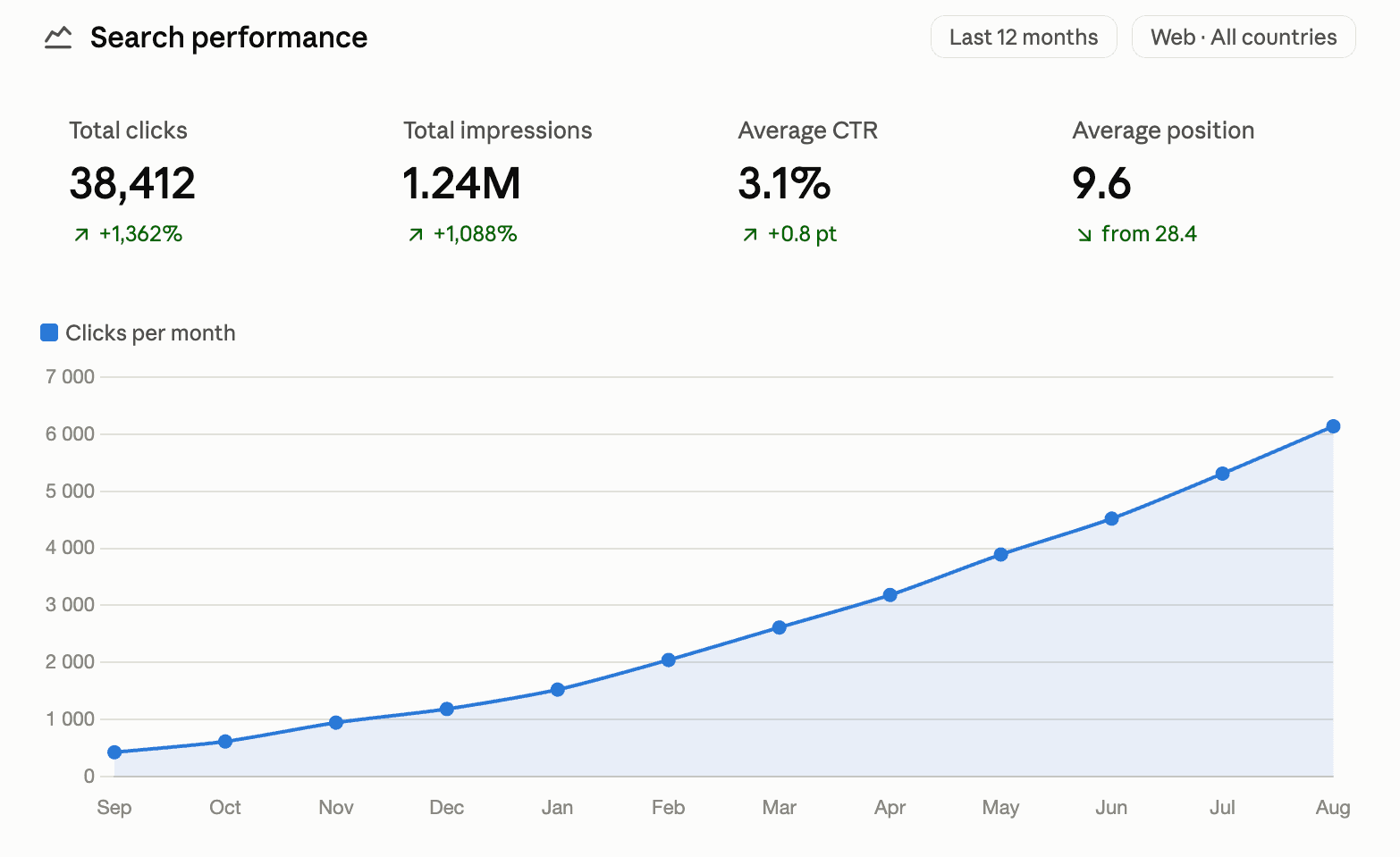Screen dimensions: 1400x857
Task: Open the Last 12 months date range
Action: point(1024,37)
